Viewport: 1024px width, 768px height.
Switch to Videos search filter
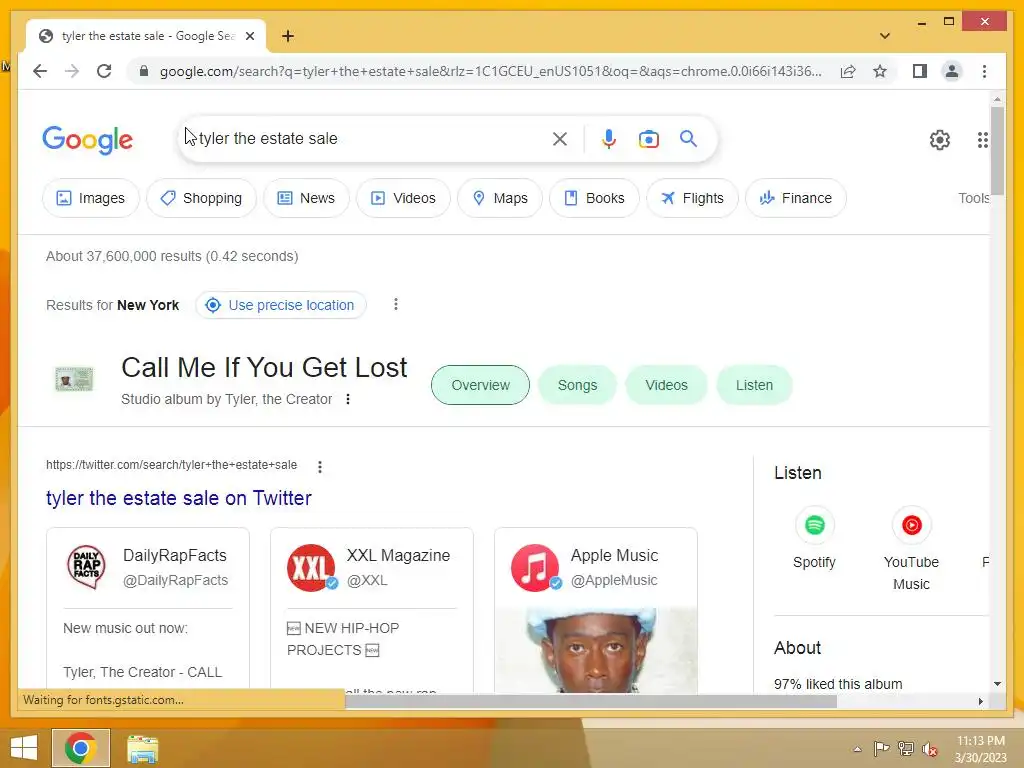[403, 198]
